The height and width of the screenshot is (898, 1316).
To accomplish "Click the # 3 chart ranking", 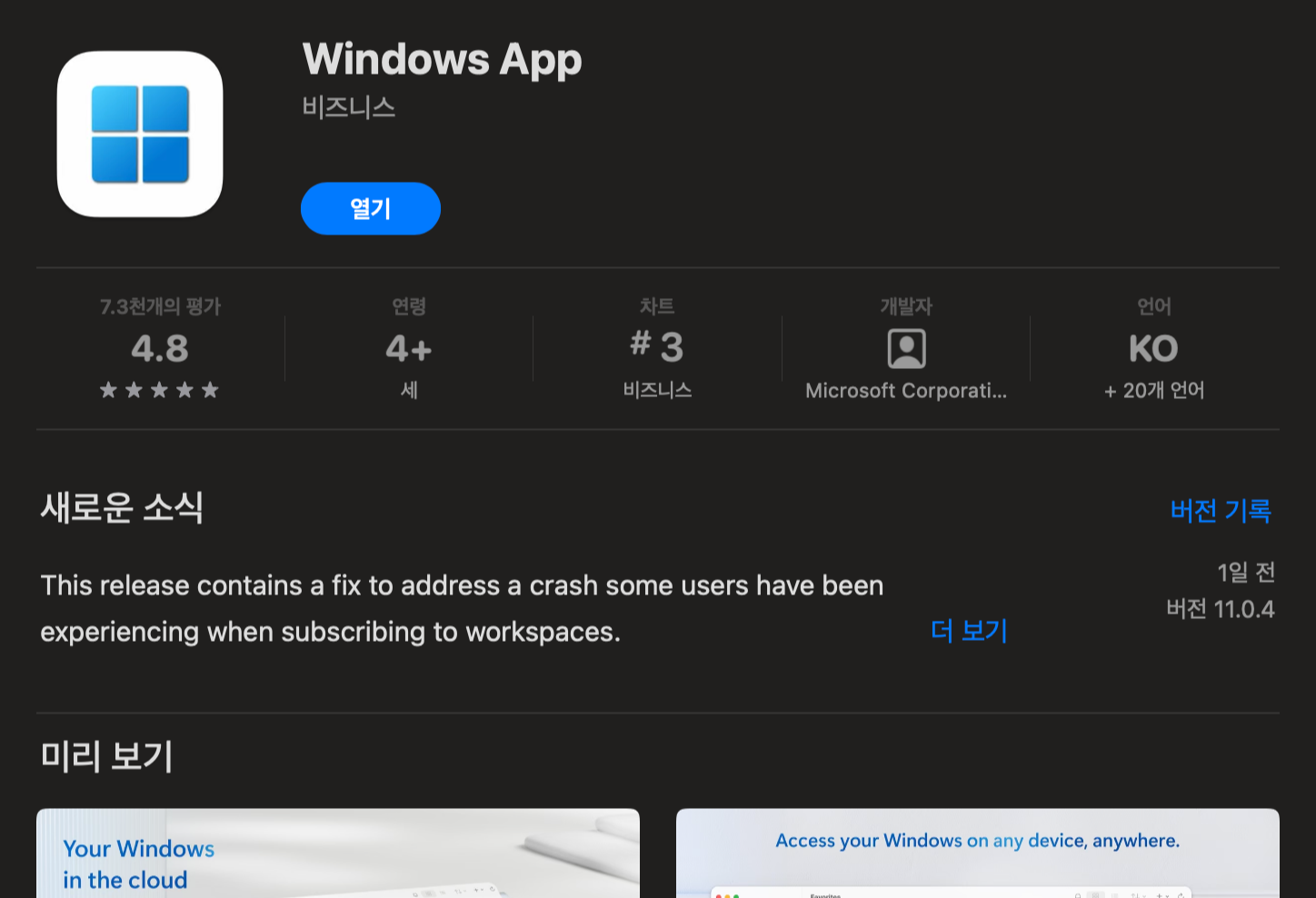I will point(657,346).
